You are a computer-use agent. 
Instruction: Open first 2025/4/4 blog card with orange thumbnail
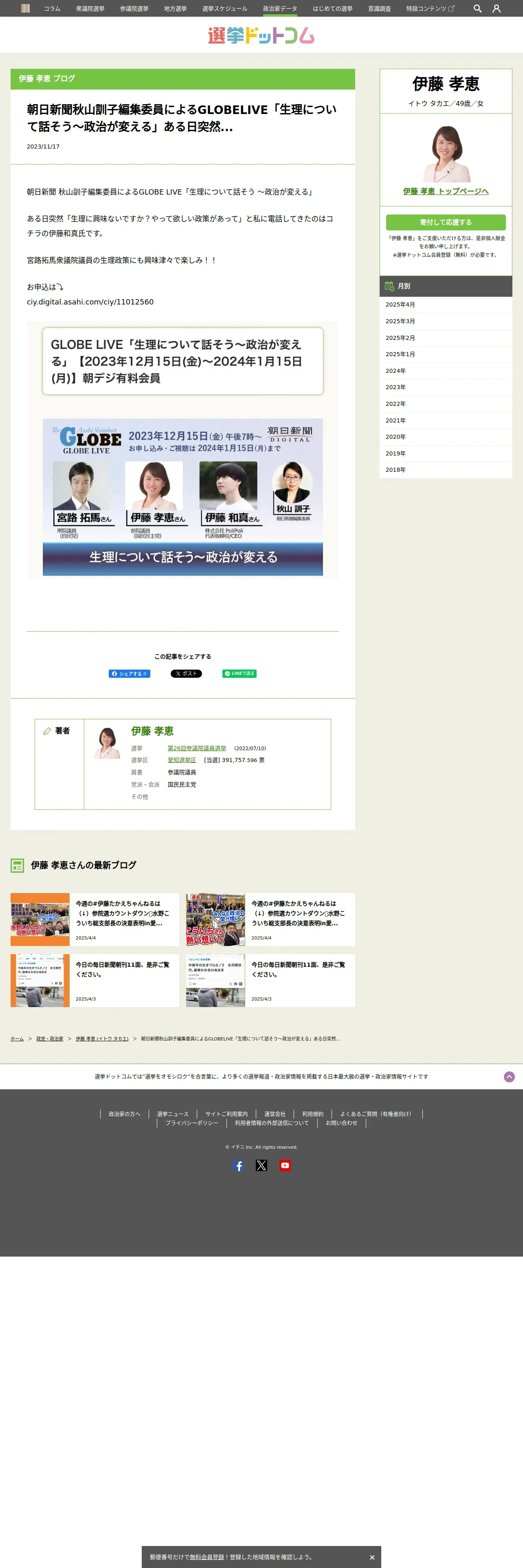[94, 919]
